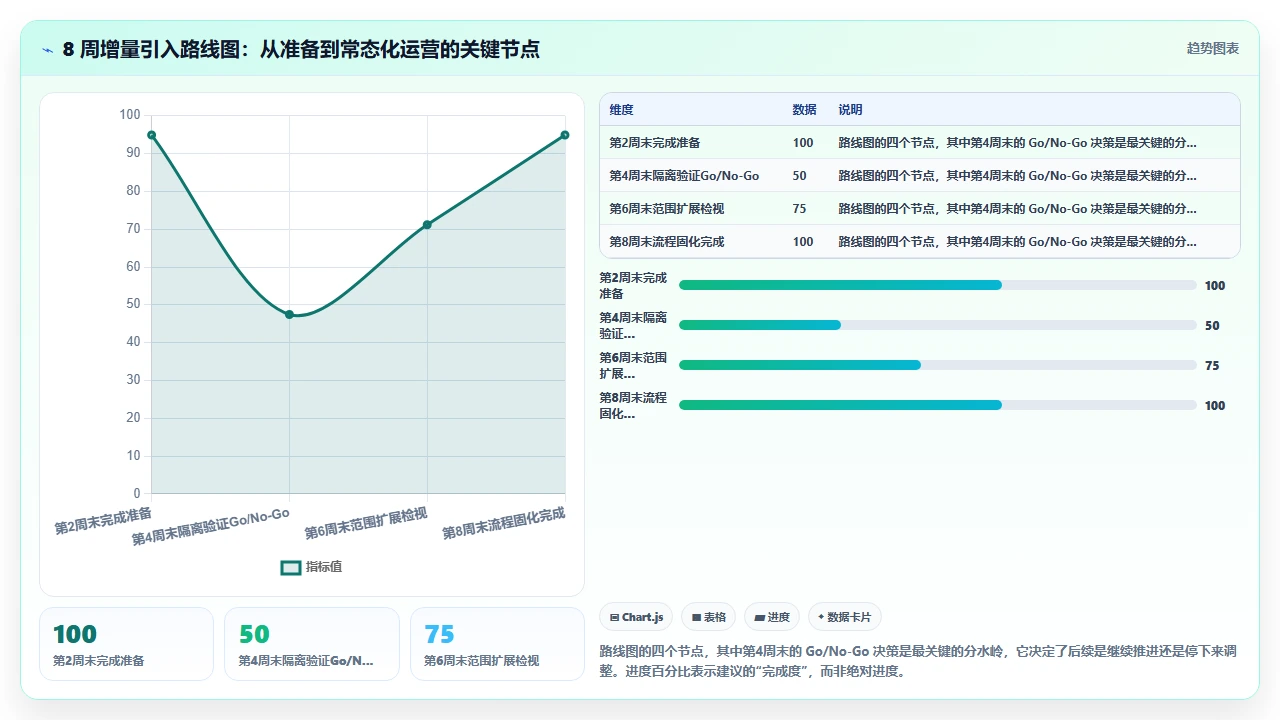Click progress value 50 beside second bar

[1212, 325]
